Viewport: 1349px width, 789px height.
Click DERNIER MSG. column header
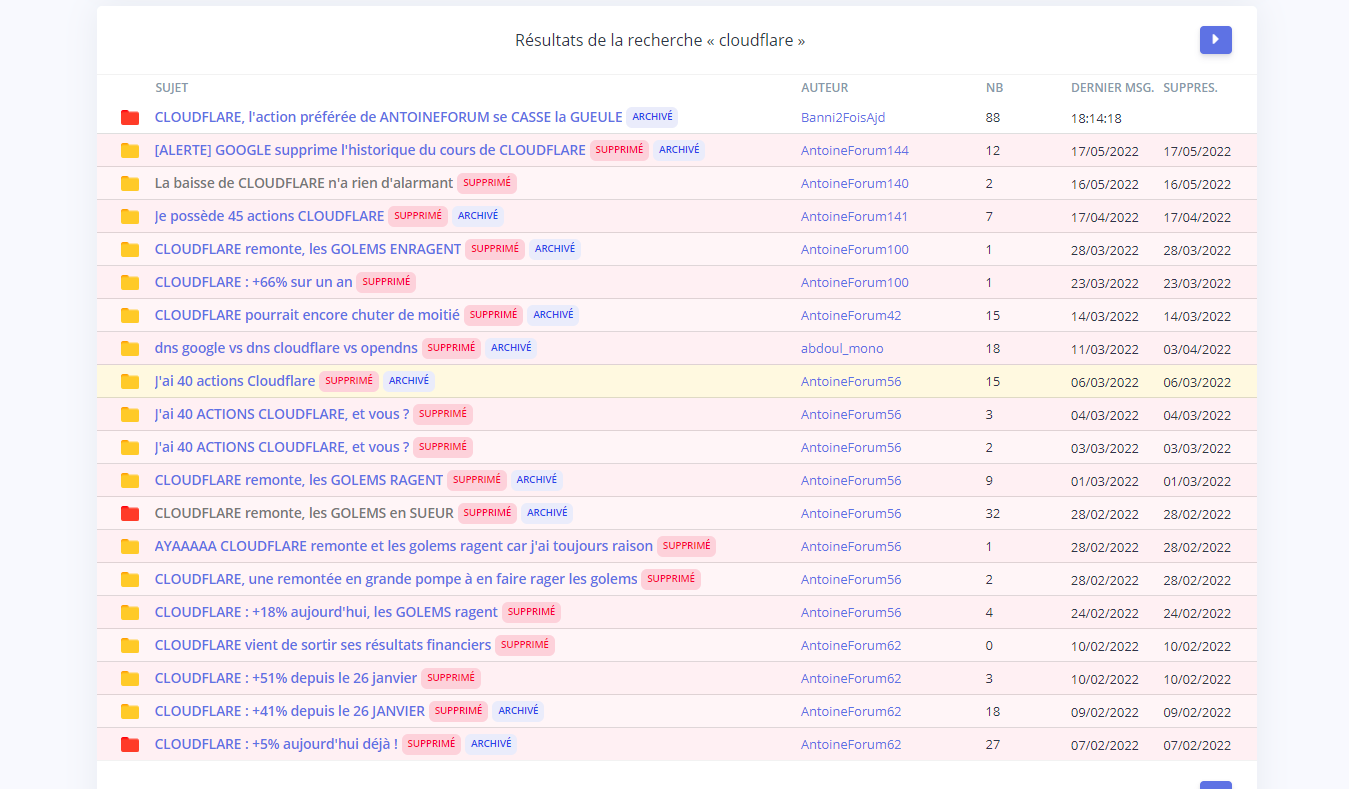click(x=1112, y=88)
